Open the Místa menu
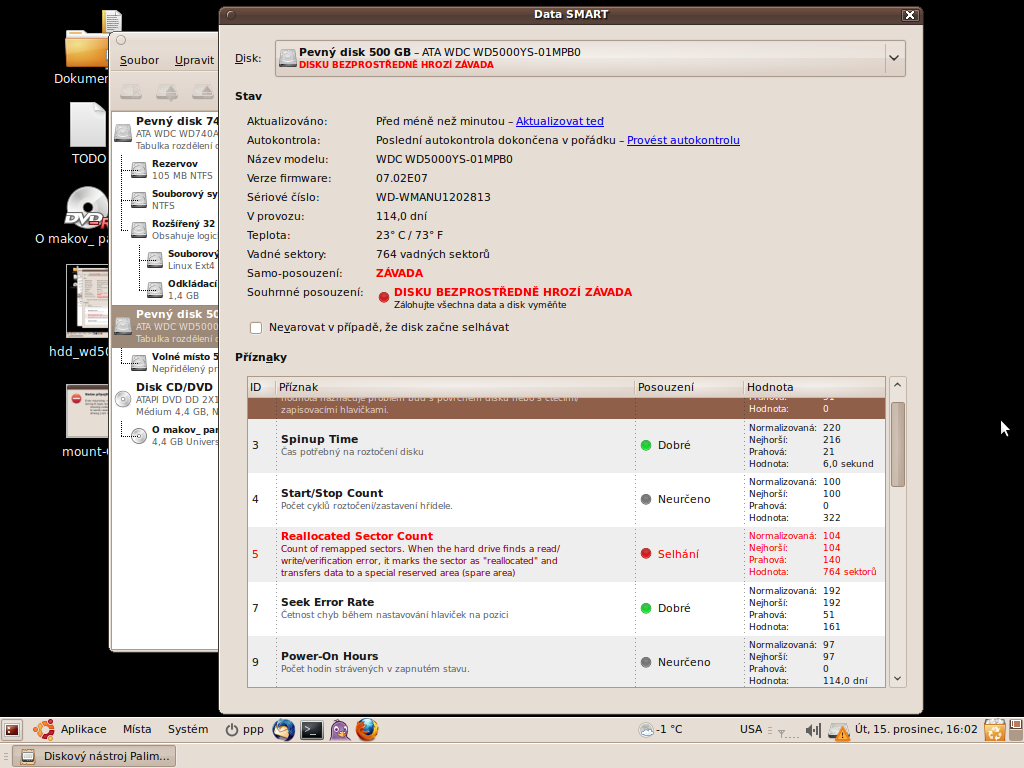This screenshot has width=1024, height=768. pos(137,729)
